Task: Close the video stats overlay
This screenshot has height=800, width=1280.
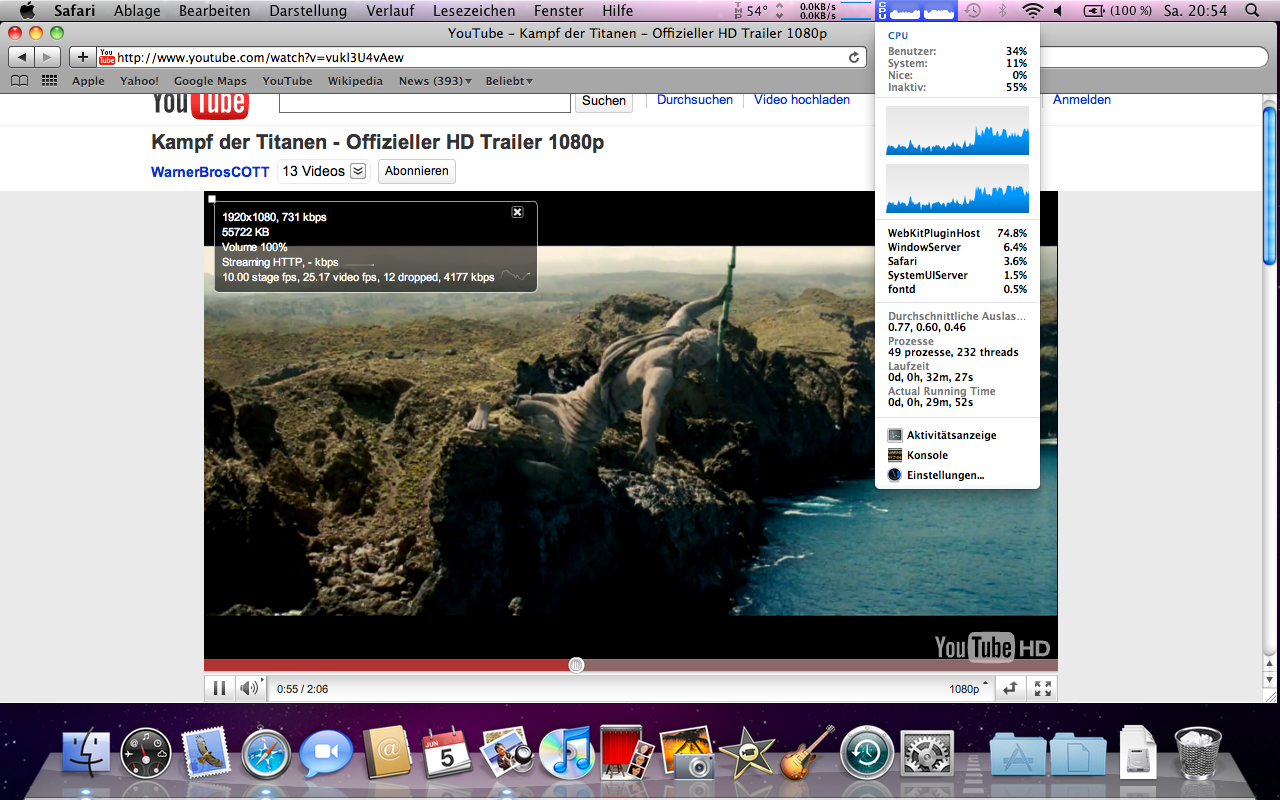Action: [517, 212]
